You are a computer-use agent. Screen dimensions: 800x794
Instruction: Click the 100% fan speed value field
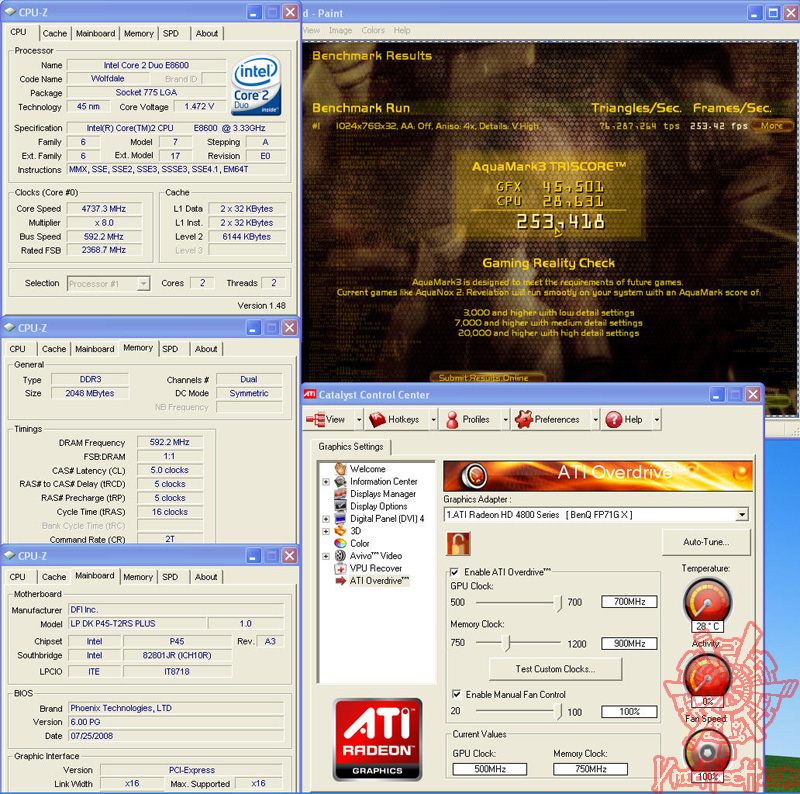tap(629, 711)
